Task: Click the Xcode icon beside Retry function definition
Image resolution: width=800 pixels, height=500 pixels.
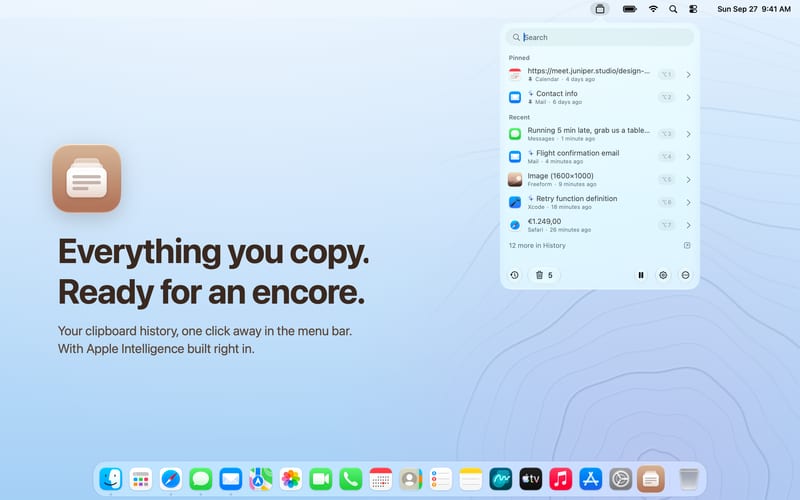Action: (515, 202)
